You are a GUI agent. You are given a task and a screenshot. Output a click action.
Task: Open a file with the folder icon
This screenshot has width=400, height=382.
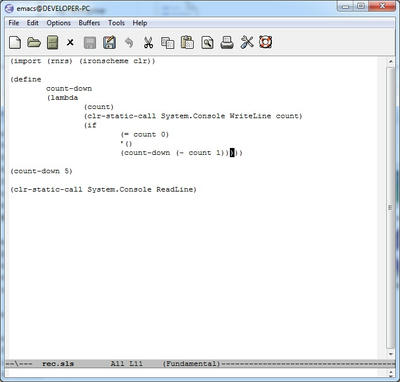tap(34, 43)
